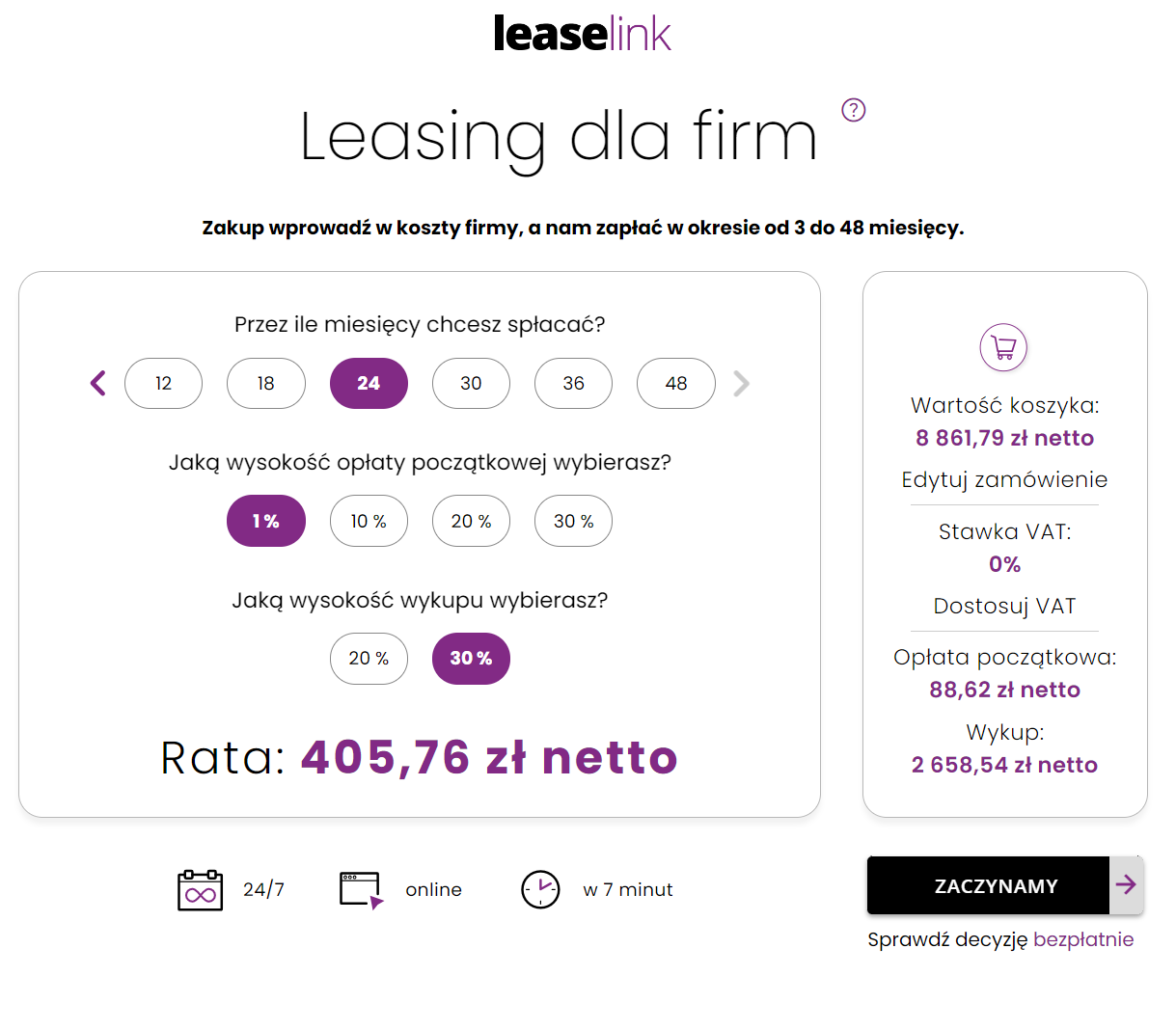Open Edytuj zamówienie link
Screen dimensions: 1176x1030
[x=1004, y=479]
